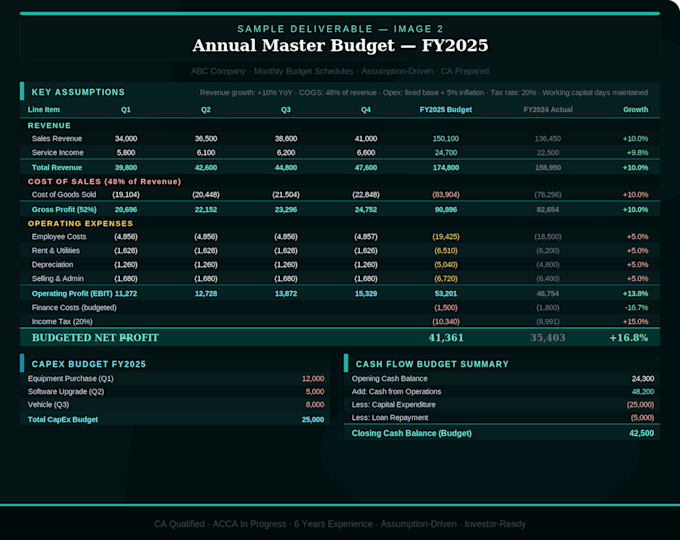Click the "-16.7%" finance cost growth

(x=636, y=308)
